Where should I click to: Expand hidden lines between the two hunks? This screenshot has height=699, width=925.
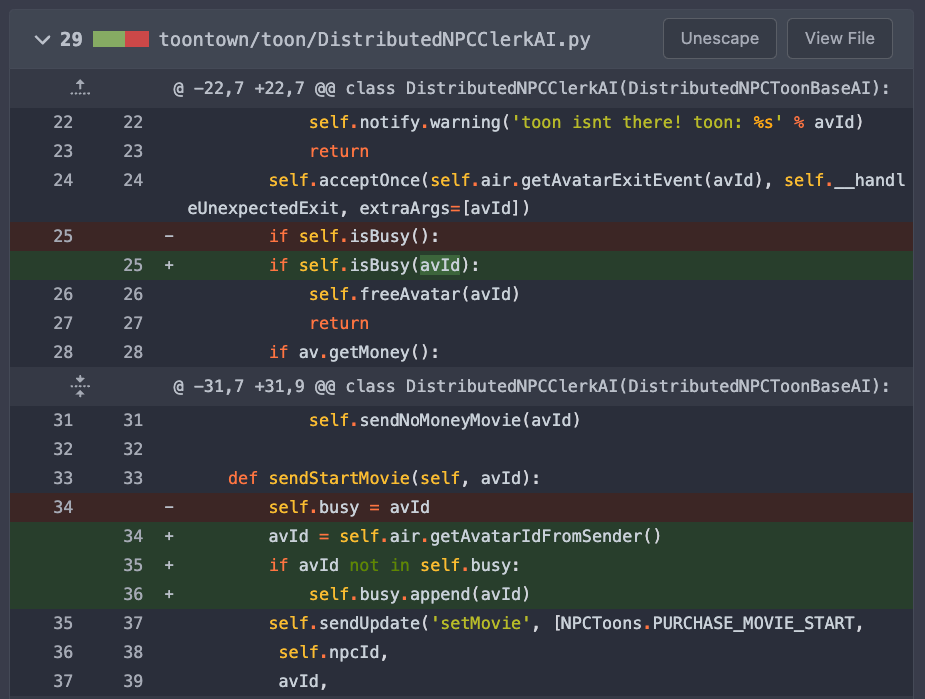point(80,386)
